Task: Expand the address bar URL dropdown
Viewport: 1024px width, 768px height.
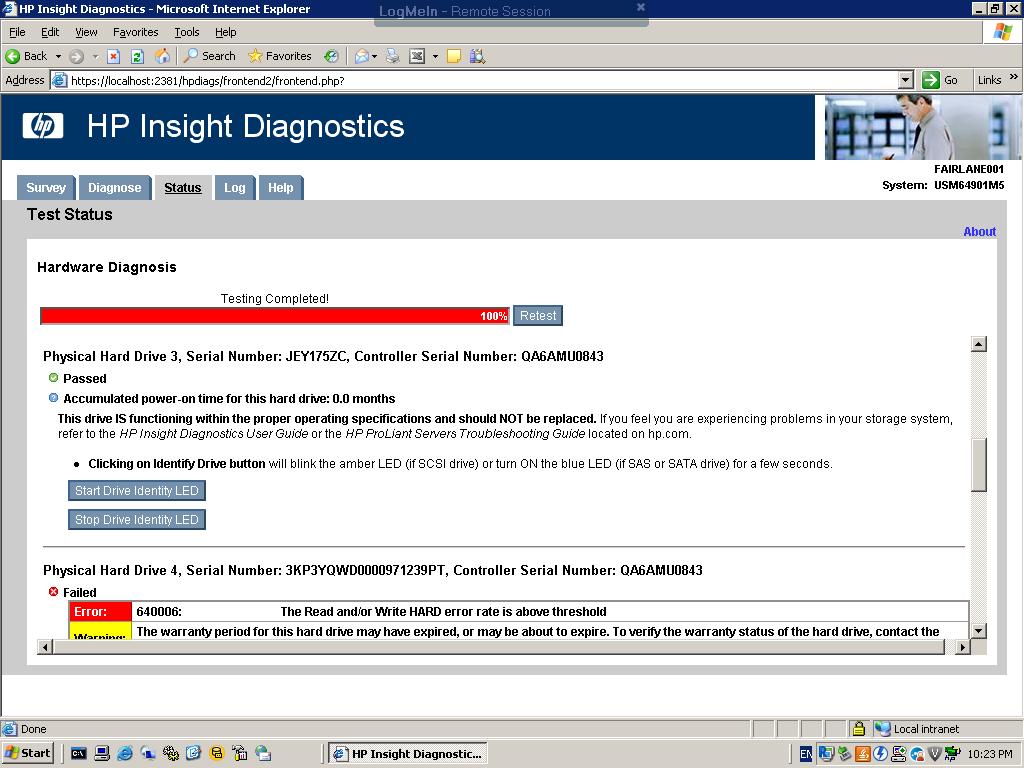Action: [906, 80]
